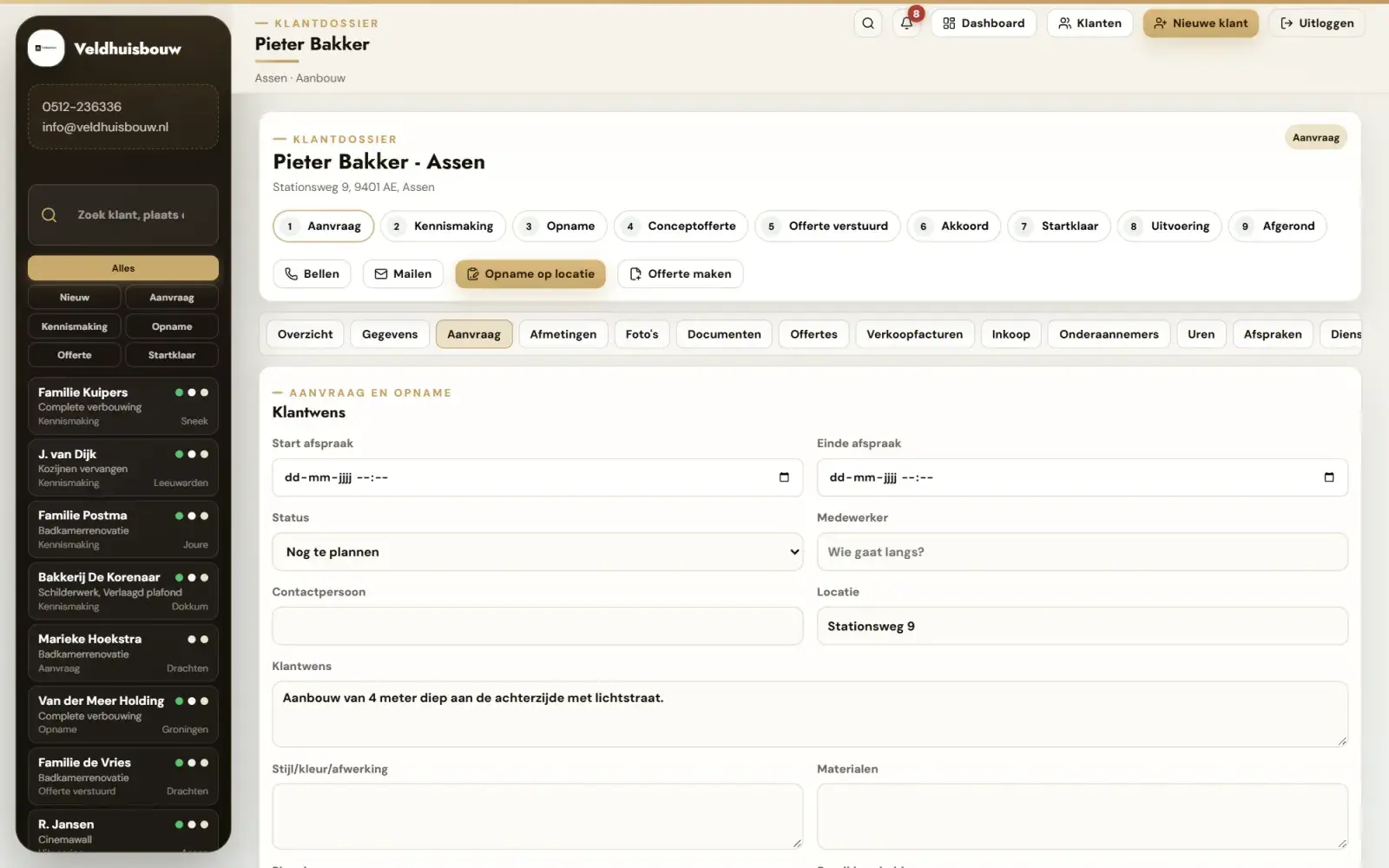
Task: Switch to the Afmetingen tab
Action: [x=563, y=334]
